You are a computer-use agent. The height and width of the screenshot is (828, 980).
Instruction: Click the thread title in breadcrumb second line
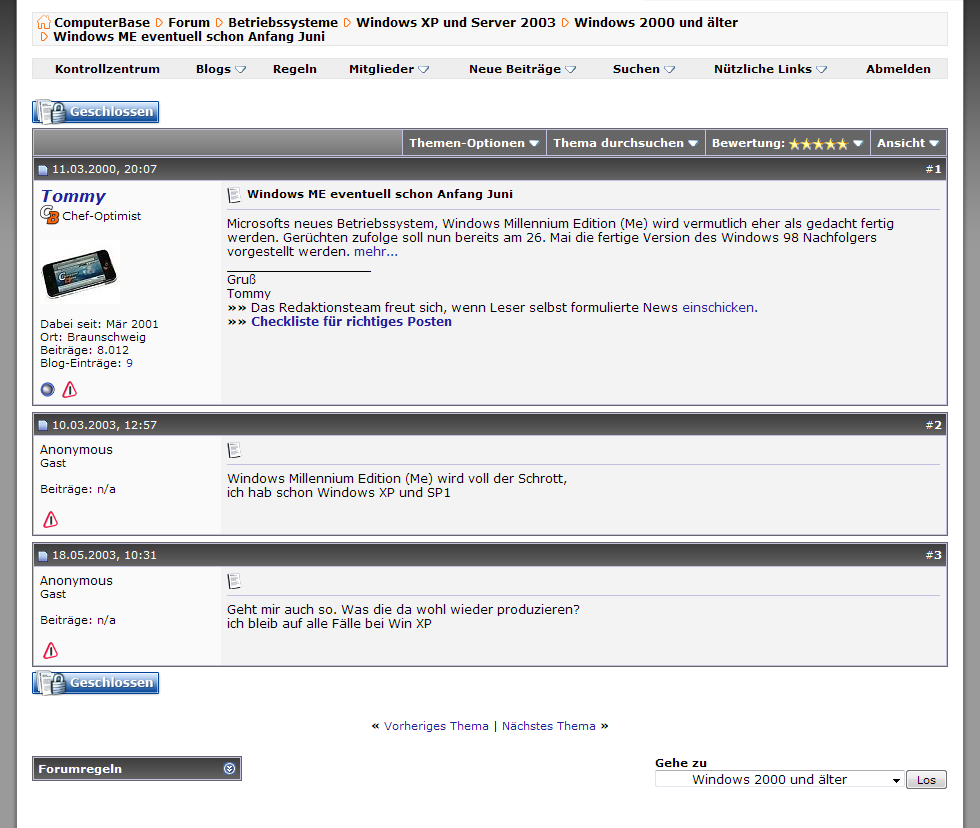click(189, 37)
